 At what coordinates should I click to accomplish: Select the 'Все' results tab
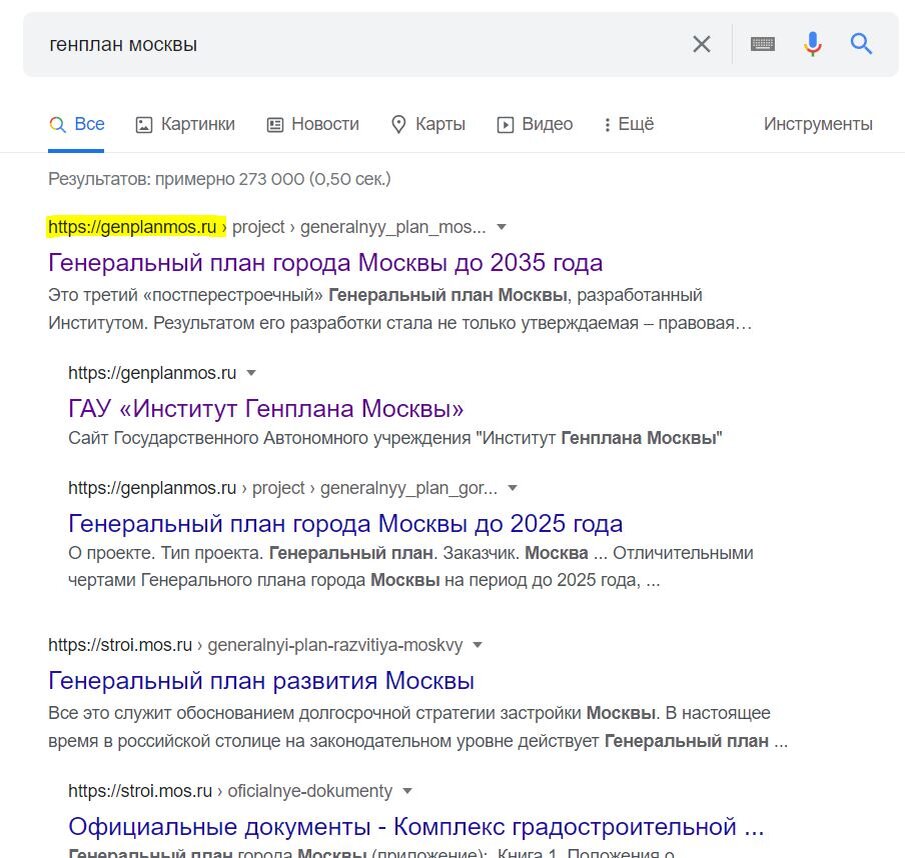click(x=76, y=124)
